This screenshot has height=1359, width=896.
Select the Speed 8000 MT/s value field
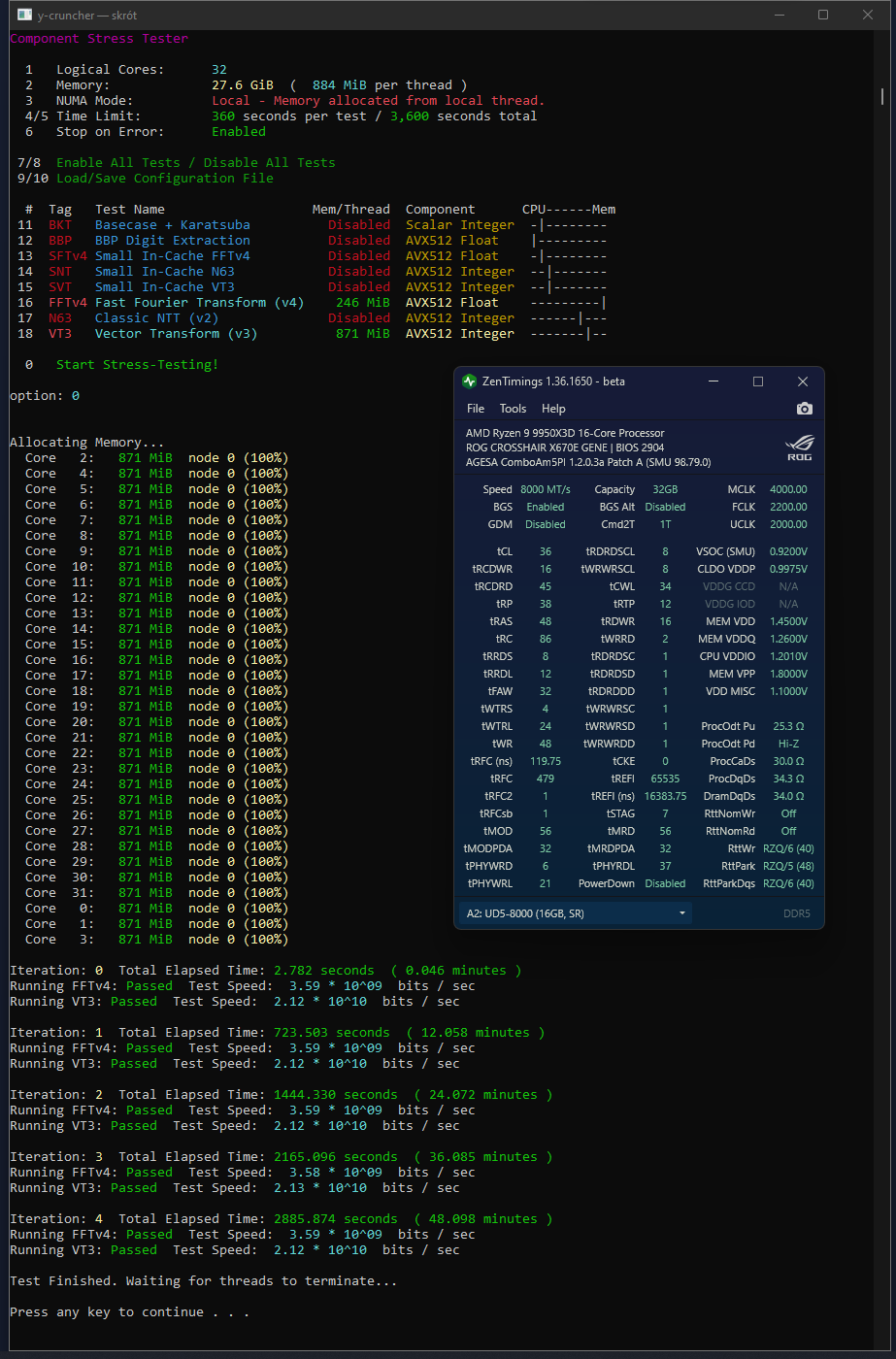545,489
